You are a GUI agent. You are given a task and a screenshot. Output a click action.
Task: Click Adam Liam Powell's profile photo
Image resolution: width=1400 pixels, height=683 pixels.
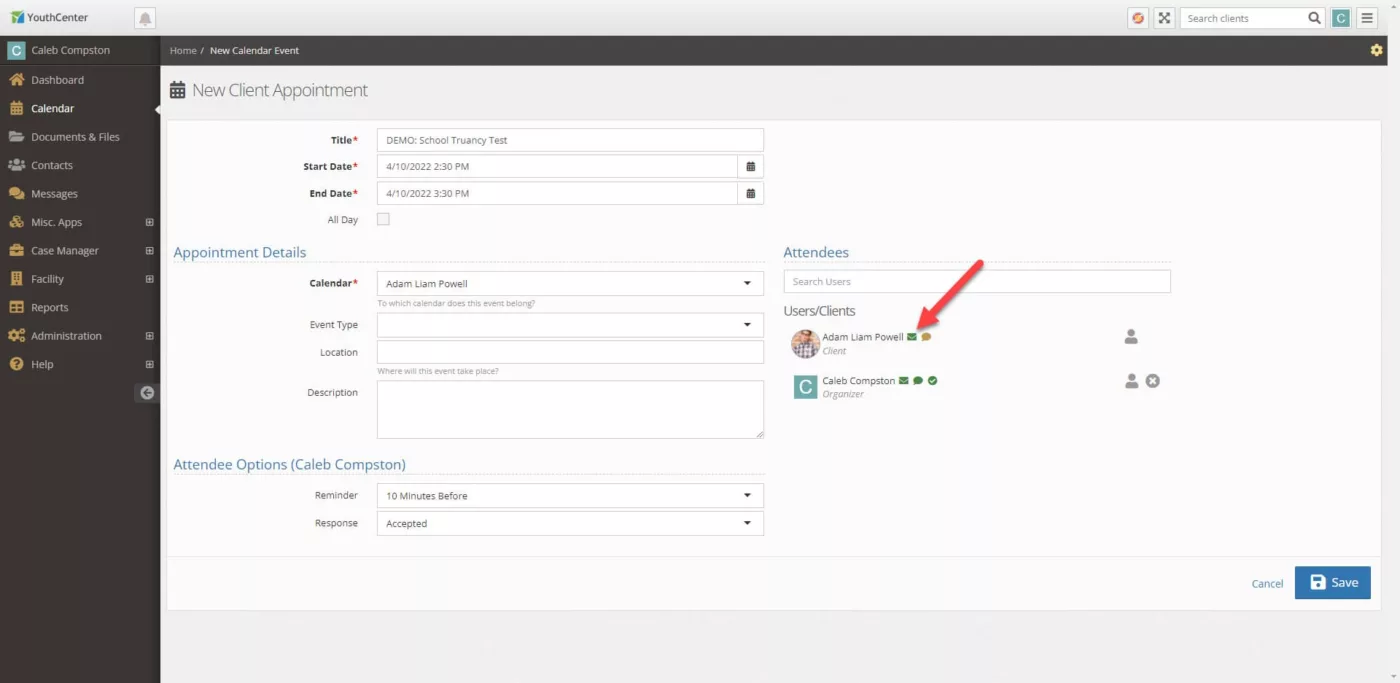[805, 344]
